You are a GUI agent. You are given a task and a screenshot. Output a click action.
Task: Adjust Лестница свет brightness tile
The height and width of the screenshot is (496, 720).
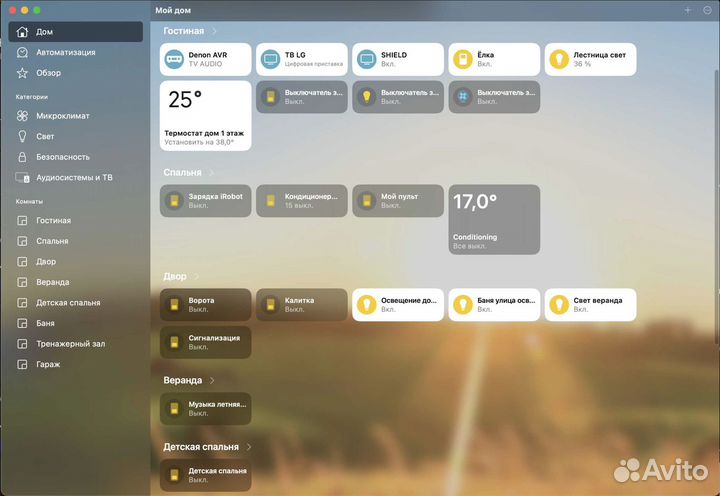click(590, 59)
